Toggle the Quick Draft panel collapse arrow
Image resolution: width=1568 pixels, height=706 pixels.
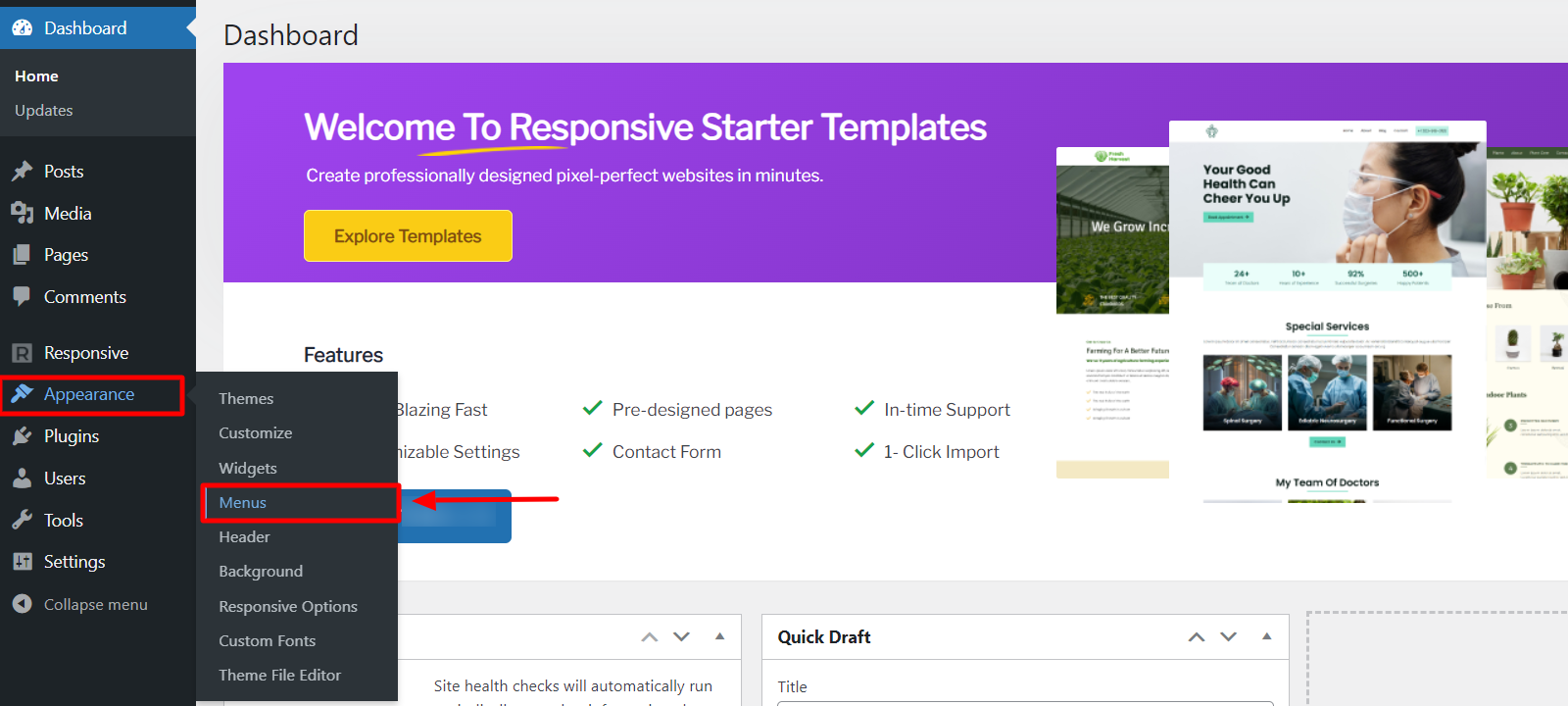1266,636
